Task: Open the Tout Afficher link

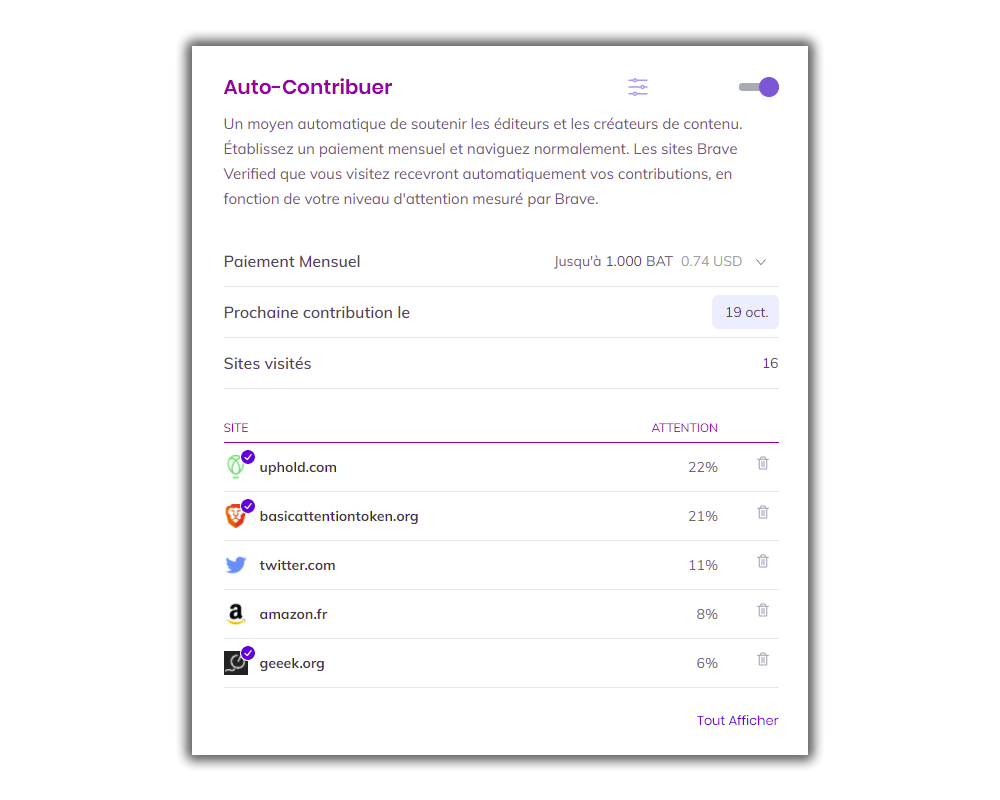Action: tap(737, 720)
